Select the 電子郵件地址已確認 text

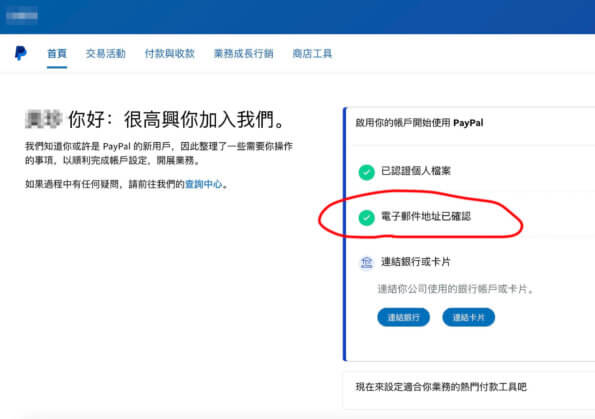coord(426,216)
